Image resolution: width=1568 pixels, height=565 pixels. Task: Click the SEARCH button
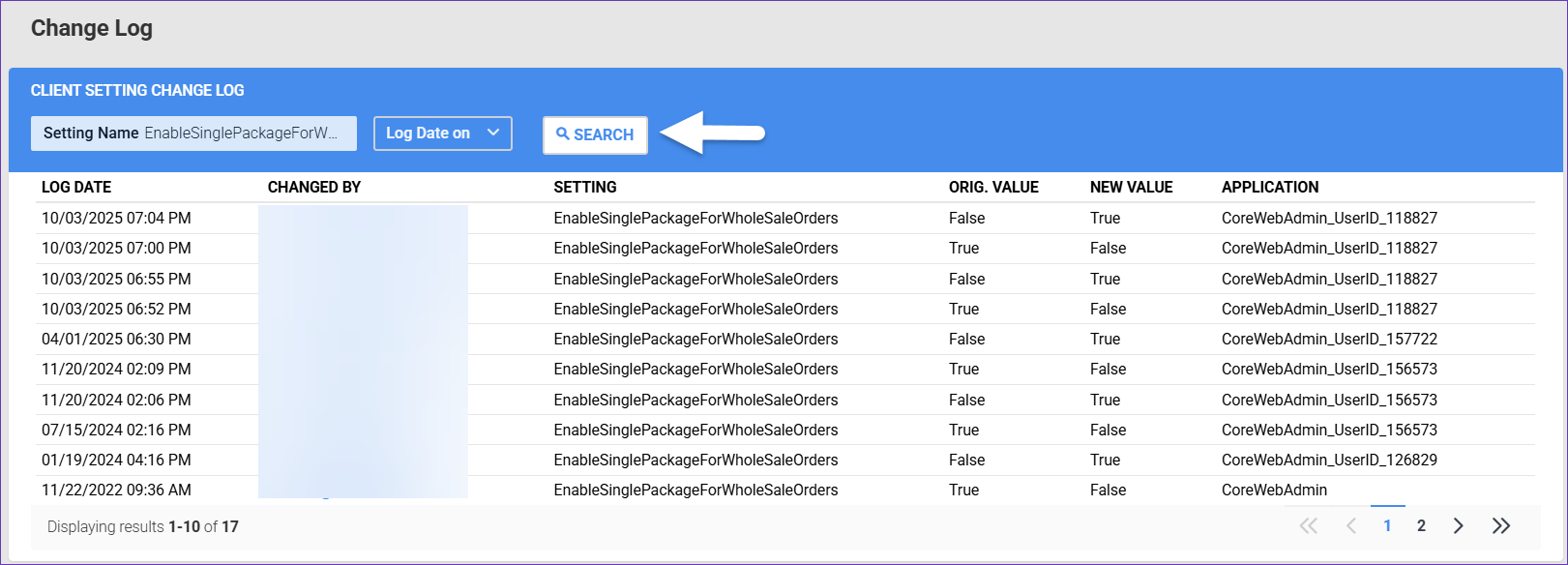click(595, 134)
